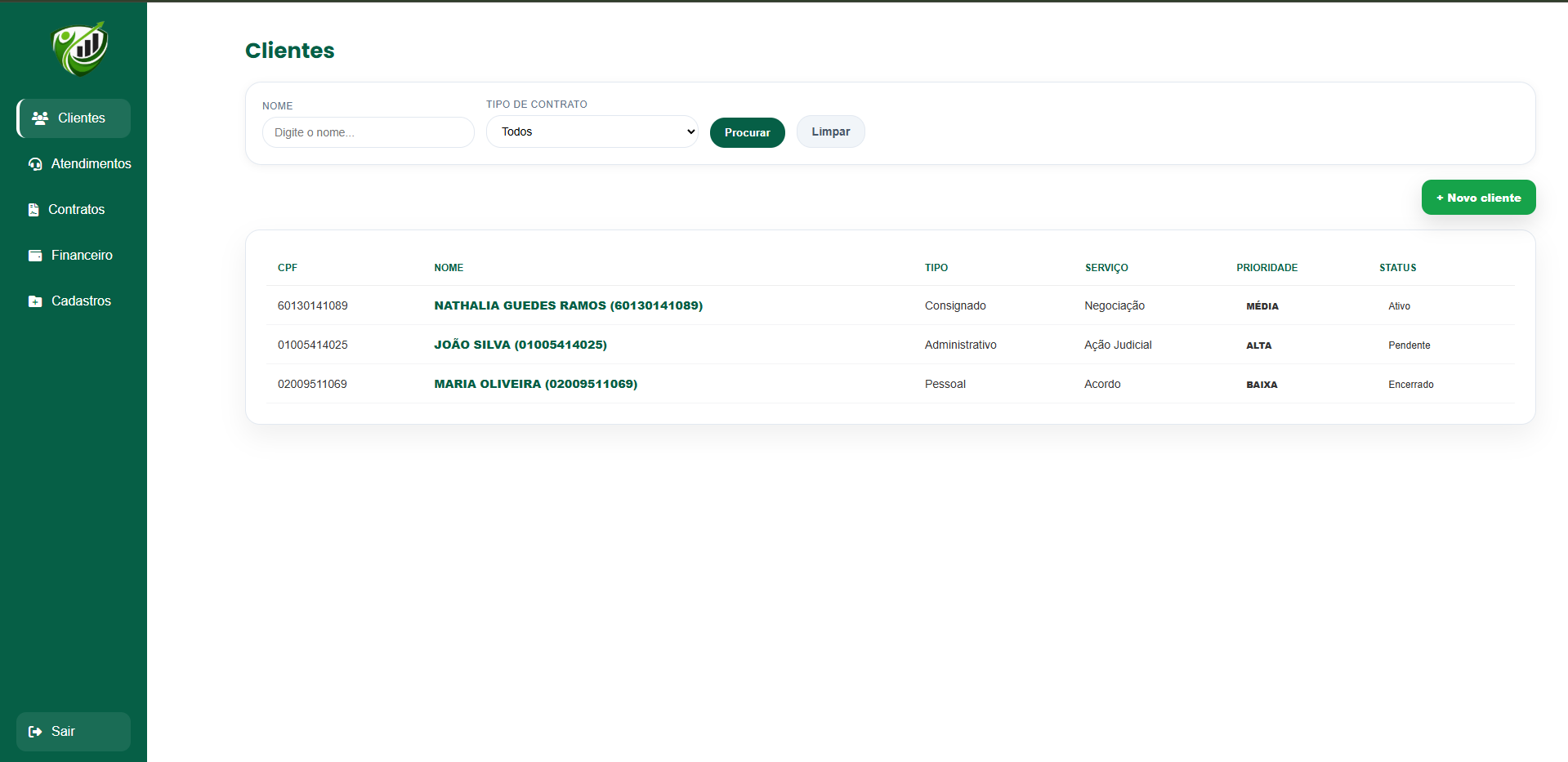Click the shield logo in the sidebar
Viewport: 1568px width, 762px height.
(x=80, y=49)
